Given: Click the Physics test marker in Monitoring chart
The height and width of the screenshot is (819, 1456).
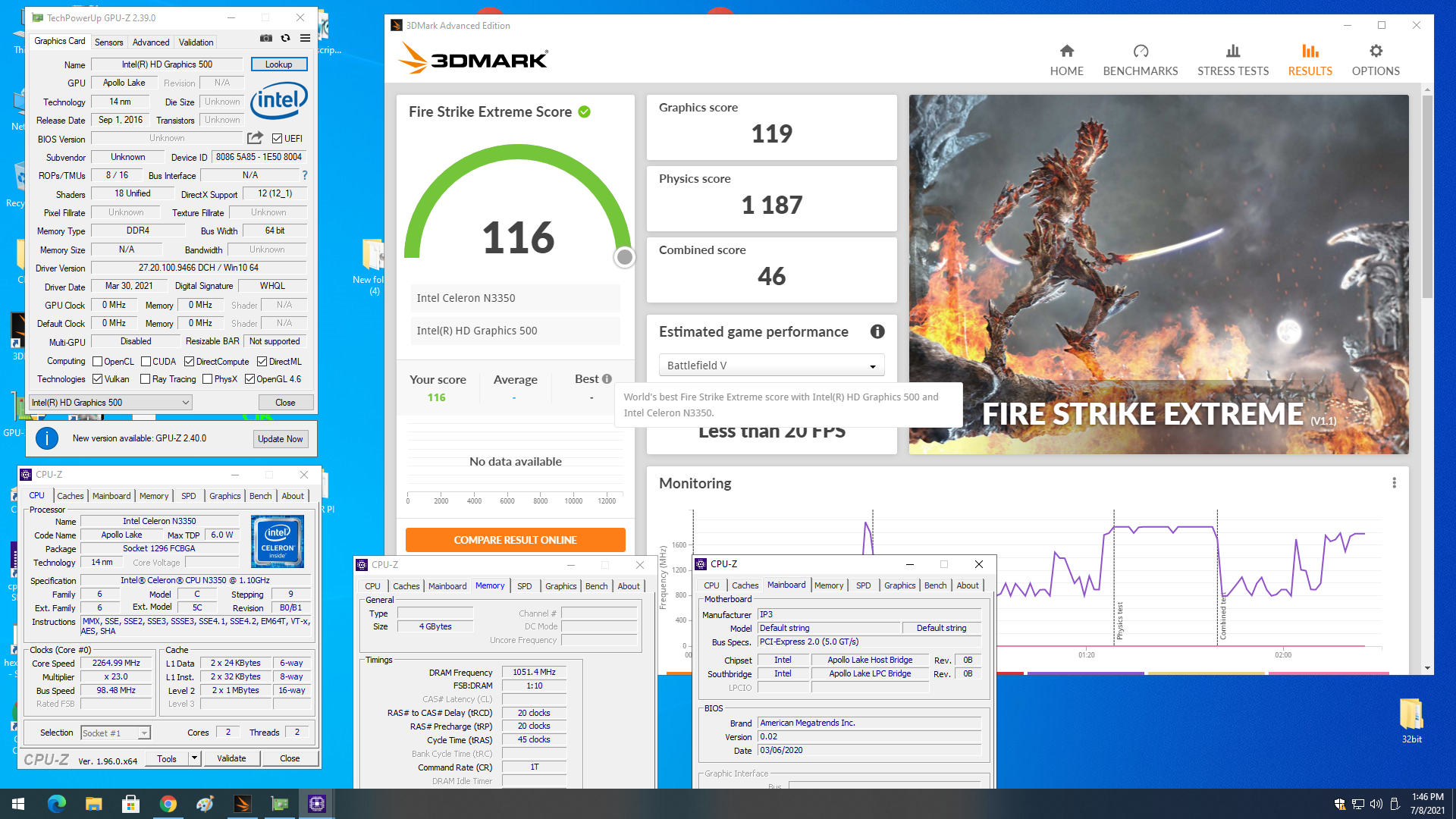Looking at the screenshot, I should [x=1120, y=620].
